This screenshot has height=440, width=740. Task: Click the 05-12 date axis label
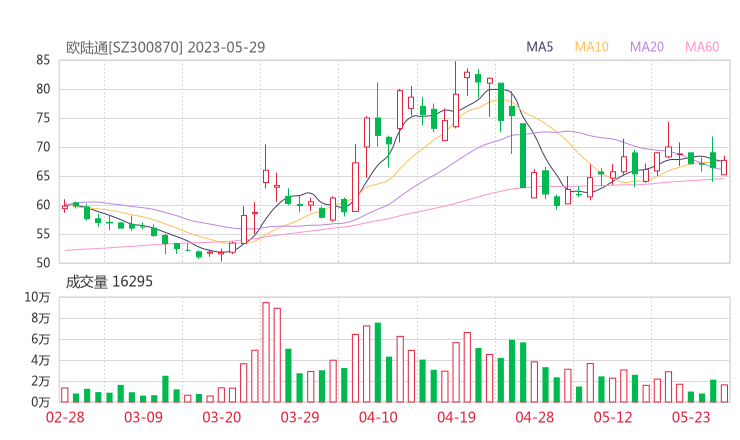click(x=613, y=417)
